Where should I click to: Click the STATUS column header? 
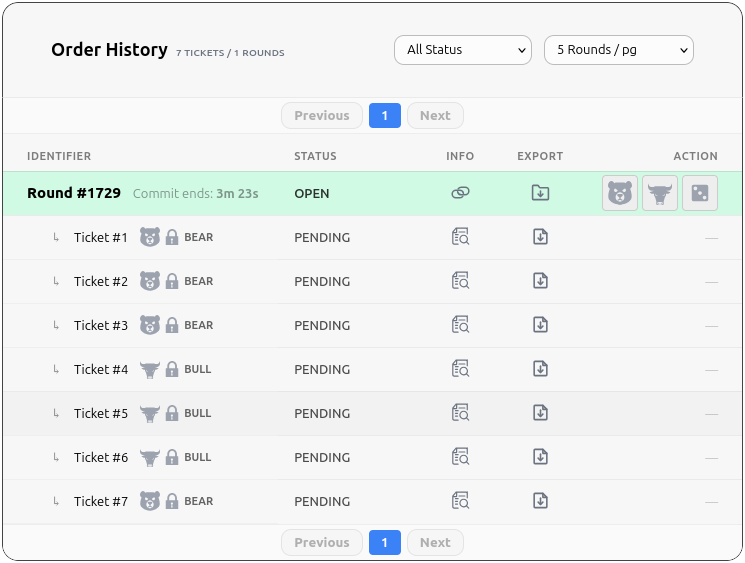click(315, 156)
